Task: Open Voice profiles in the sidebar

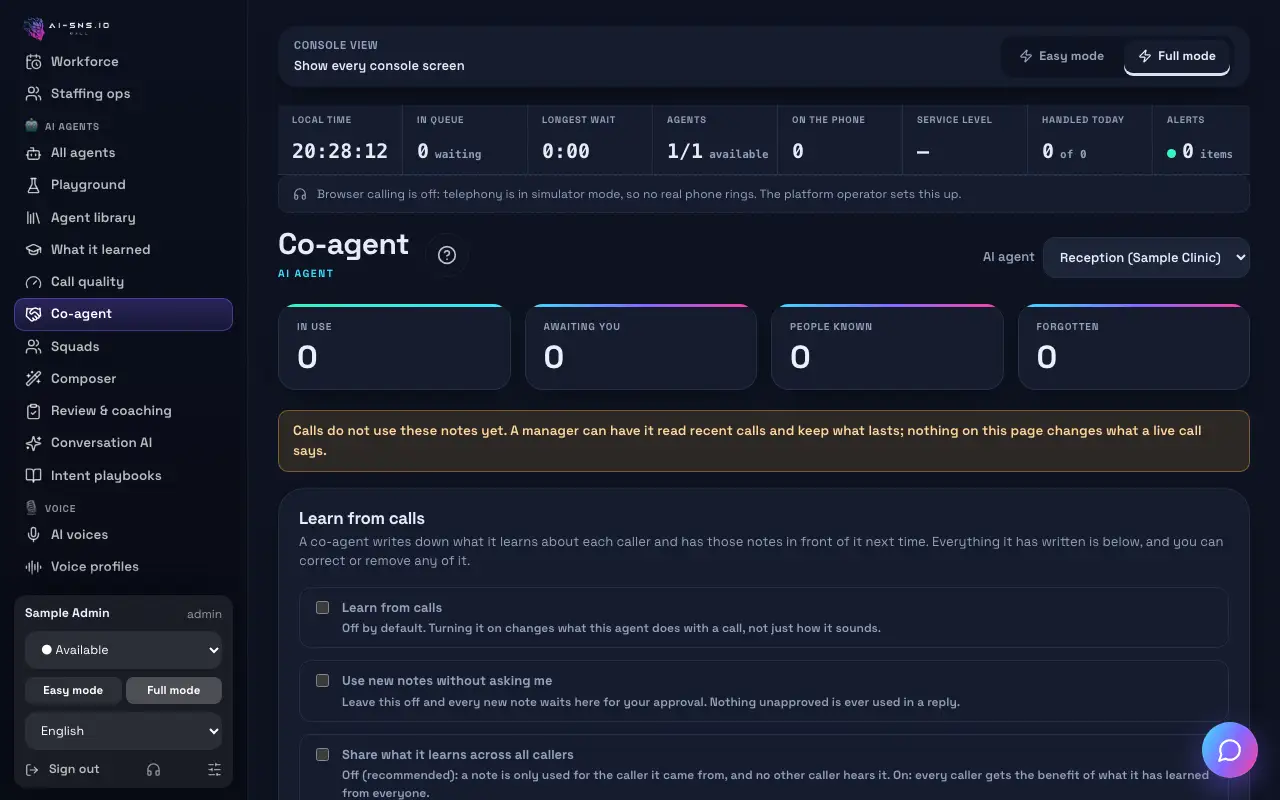Action: pos(123,567)
